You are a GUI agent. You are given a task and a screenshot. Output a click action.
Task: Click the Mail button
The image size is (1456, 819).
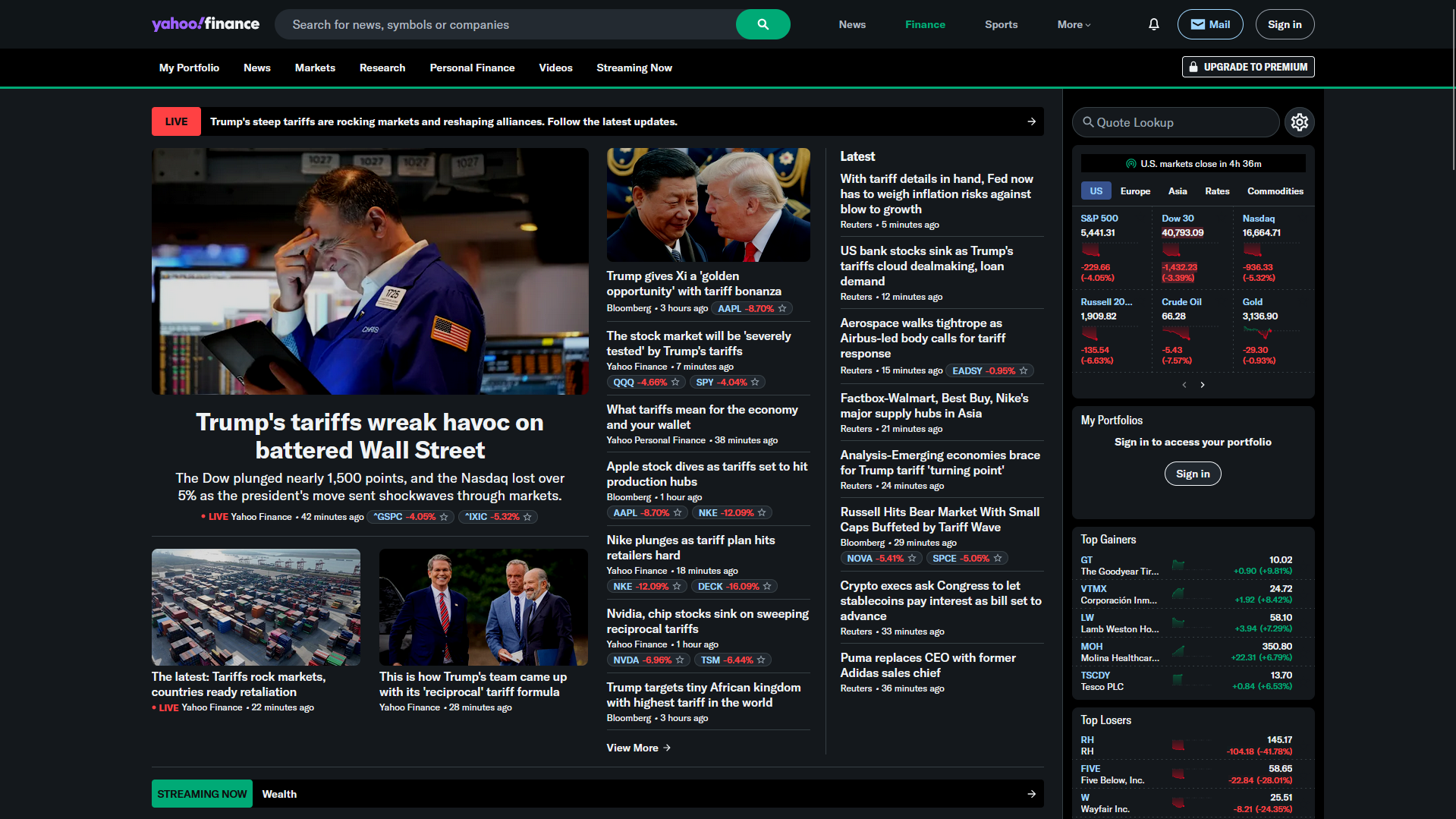[x=1209, y=24]
